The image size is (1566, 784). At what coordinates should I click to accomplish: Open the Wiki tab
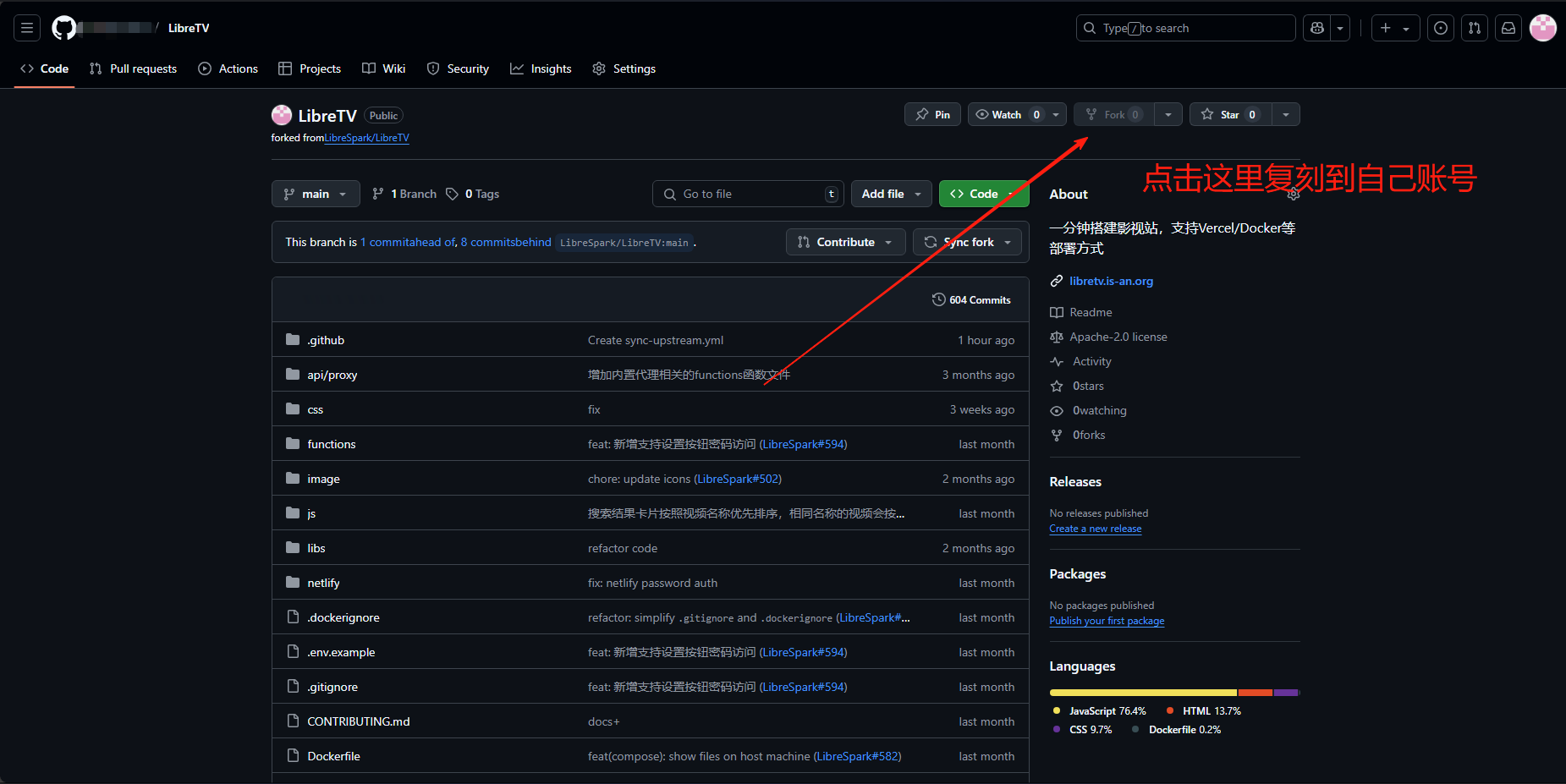tap(384, 69)
